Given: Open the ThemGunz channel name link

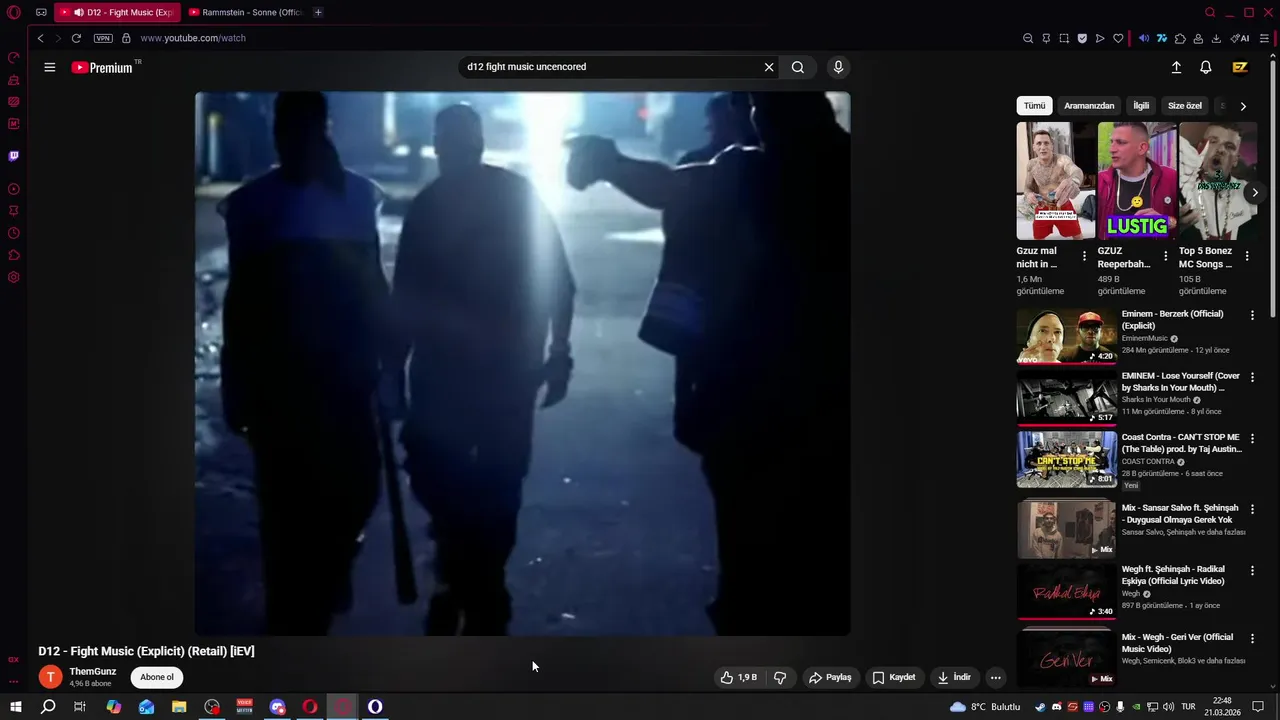Looking at the screenshot, I should point(93,671).
